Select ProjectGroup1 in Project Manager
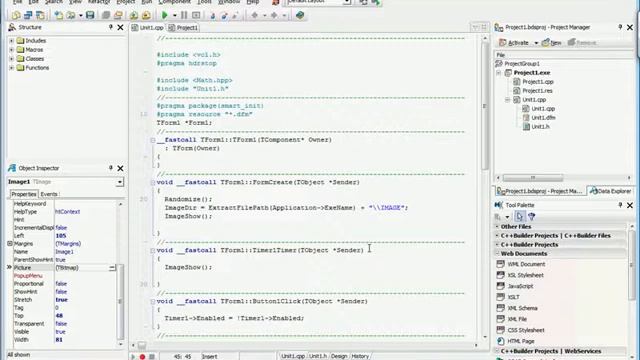 point(522,64)
